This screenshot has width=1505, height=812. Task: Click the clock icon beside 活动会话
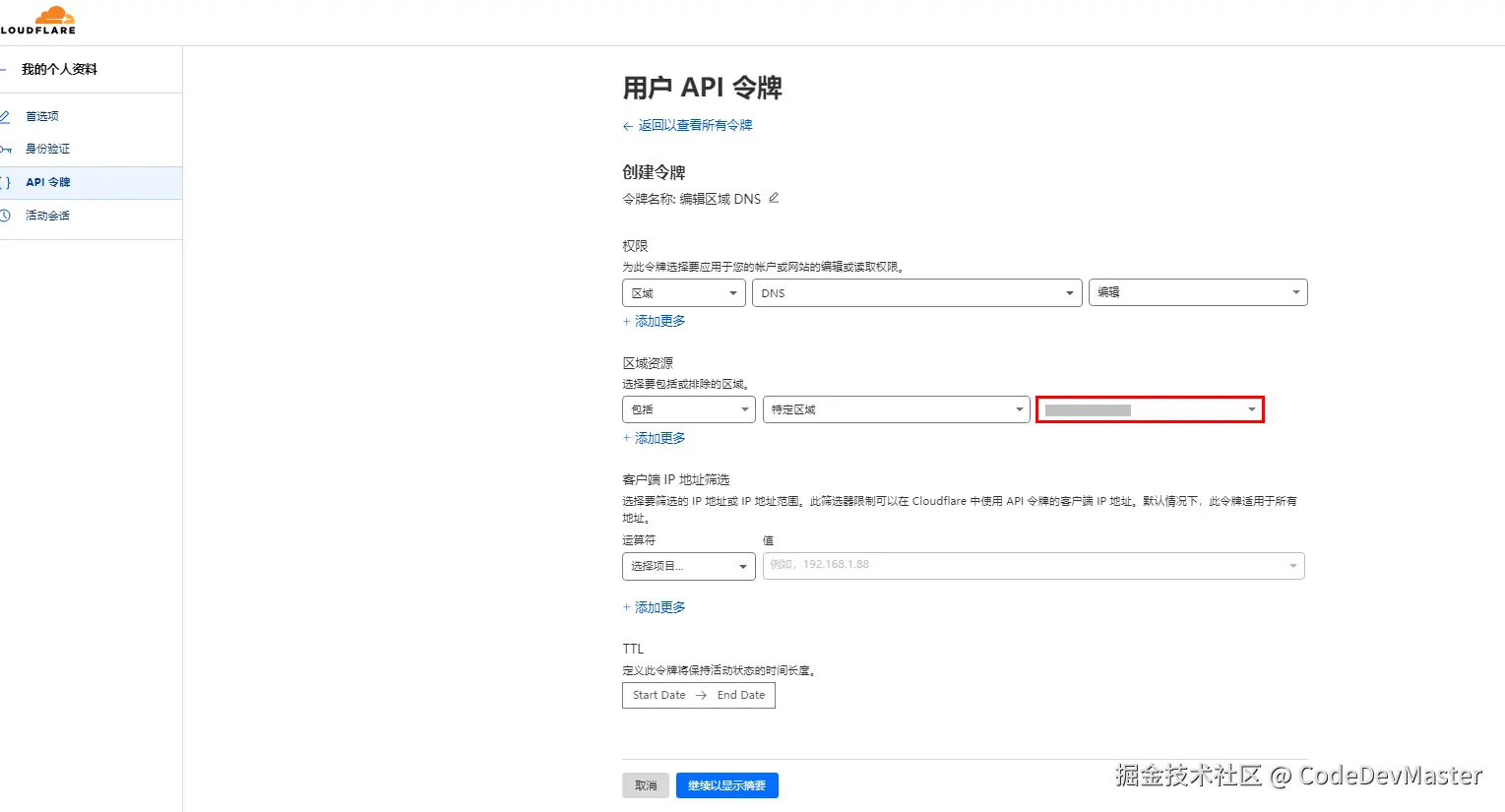point(5,216)
